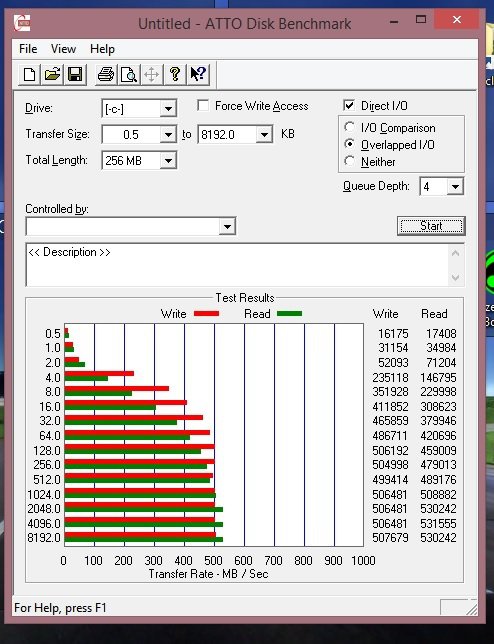
Task: Click the Read value 146795
Action: (x=438, y=377)
